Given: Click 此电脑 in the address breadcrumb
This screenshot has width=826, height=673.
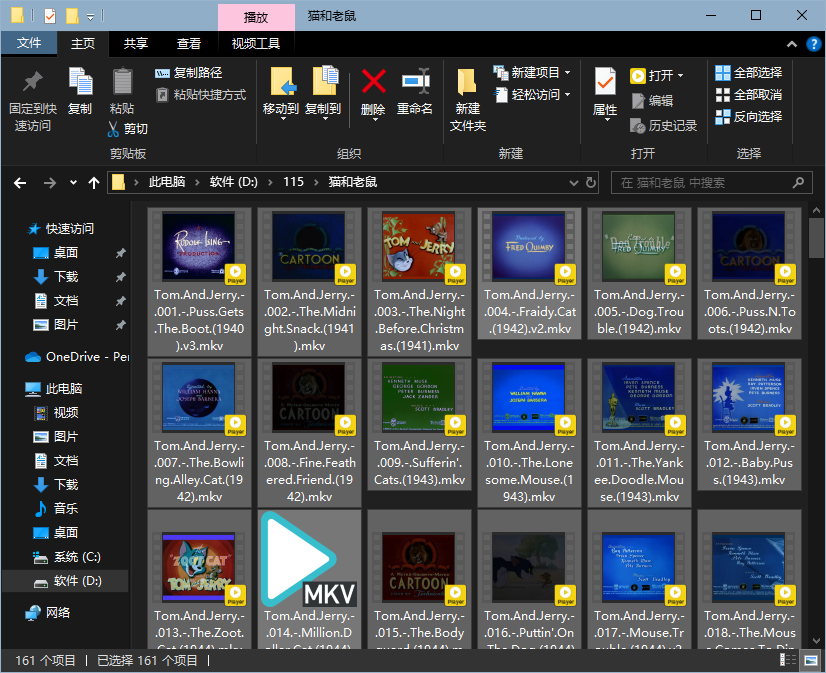Looking at the screenshot, I should coord(167,182).
